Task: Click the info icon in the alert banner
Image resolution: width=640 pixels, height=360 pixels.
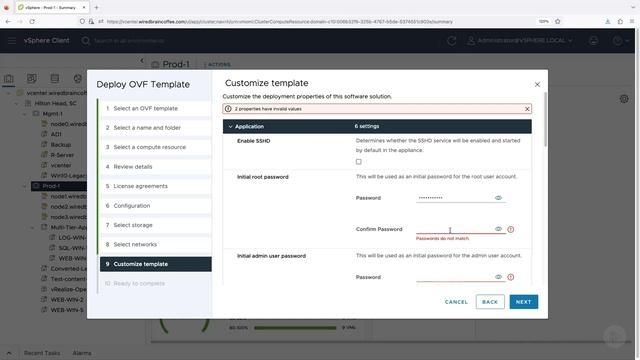Action: pyautogui.click(x=228, y=109)
